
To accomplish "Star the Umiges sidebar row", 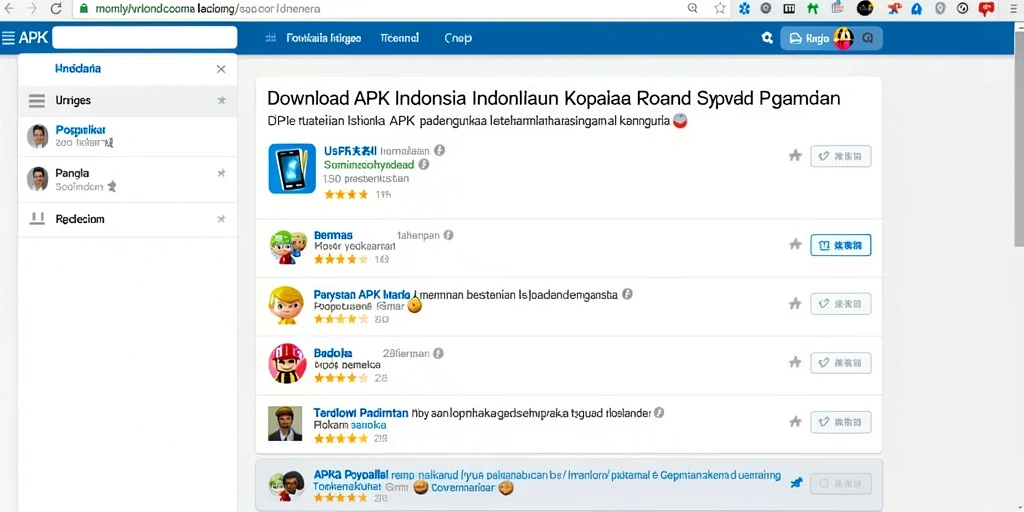I will pos(221,101).
